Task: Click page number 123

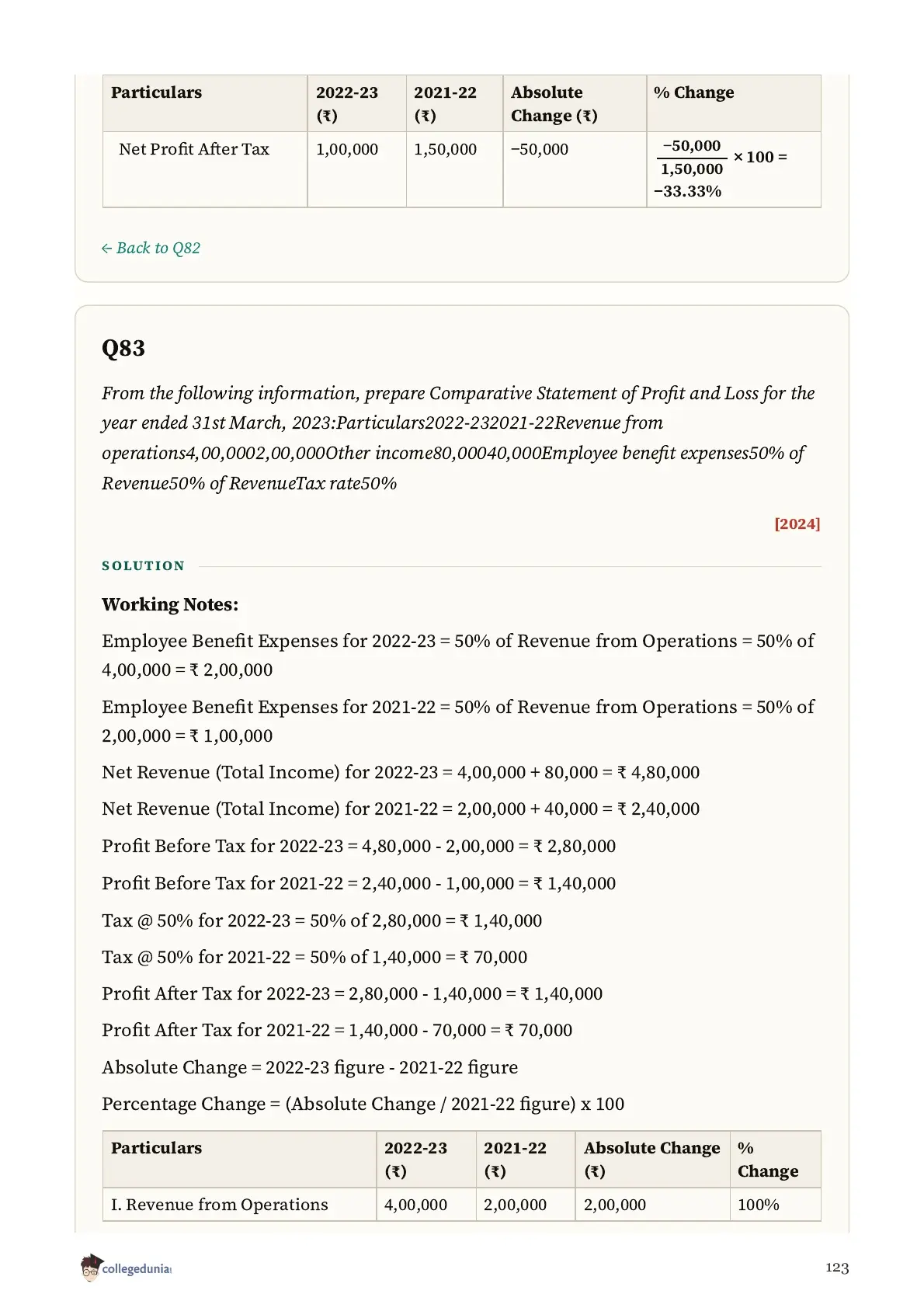Action: [837, 1268]
